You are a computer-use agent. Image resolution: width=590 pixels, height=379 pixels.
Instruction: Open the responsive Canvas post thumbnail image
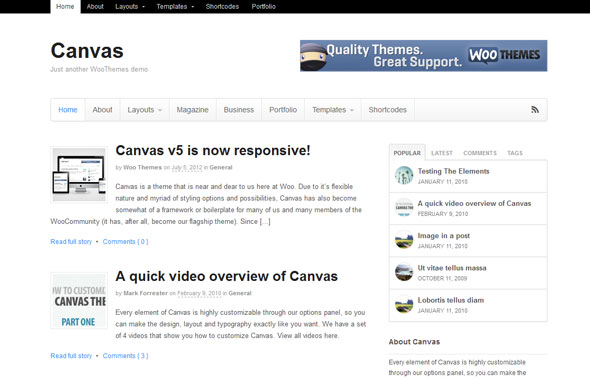point(79,175)
